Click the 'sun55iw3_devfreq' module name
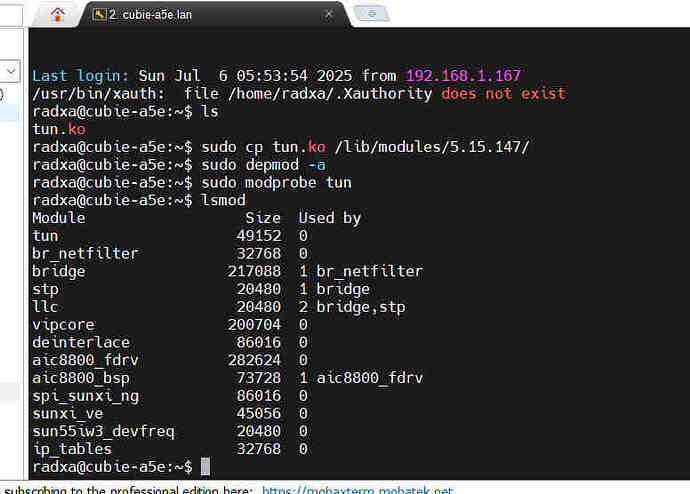 click(x=103, y=431)
